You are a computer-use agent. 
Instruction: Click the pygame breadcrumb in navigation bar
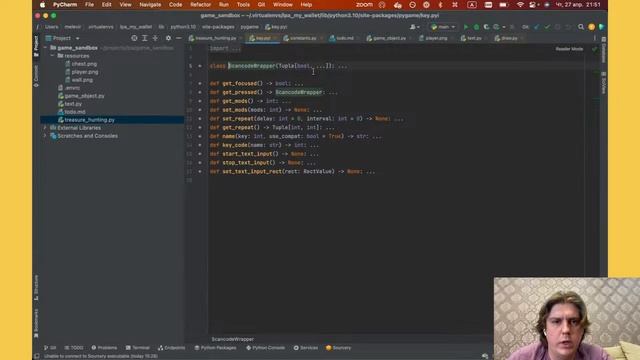pyautogui.click(x=249, y=27)
